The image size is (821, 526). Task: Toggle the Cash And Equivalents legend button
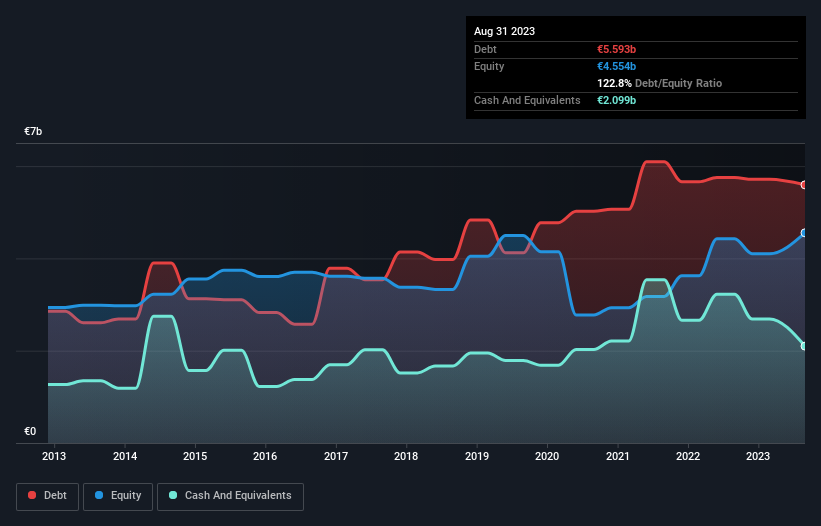point(230,496)
